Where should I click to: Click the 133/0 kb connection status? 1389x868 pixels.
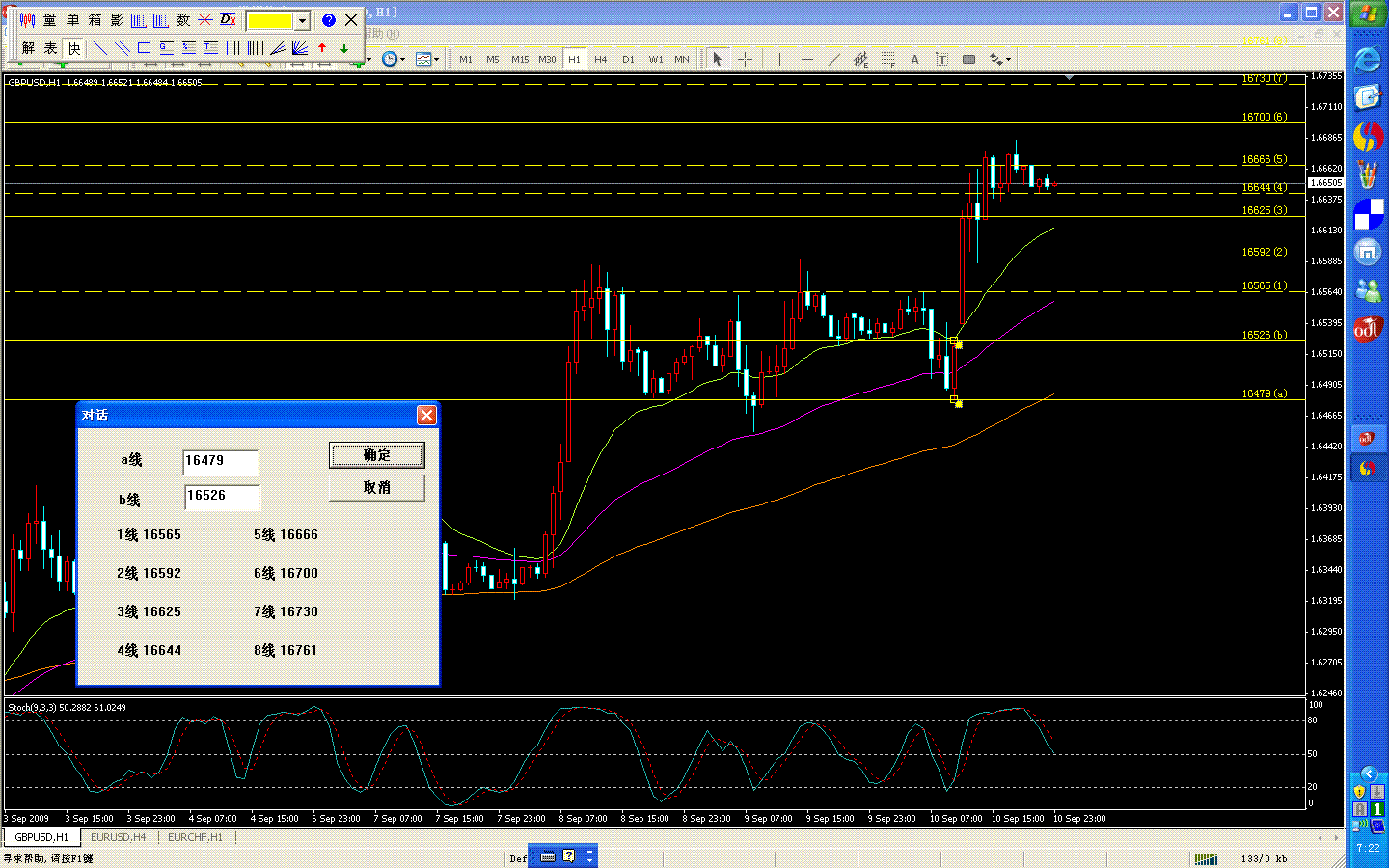pyautogui.click(x=1265, y=858)
